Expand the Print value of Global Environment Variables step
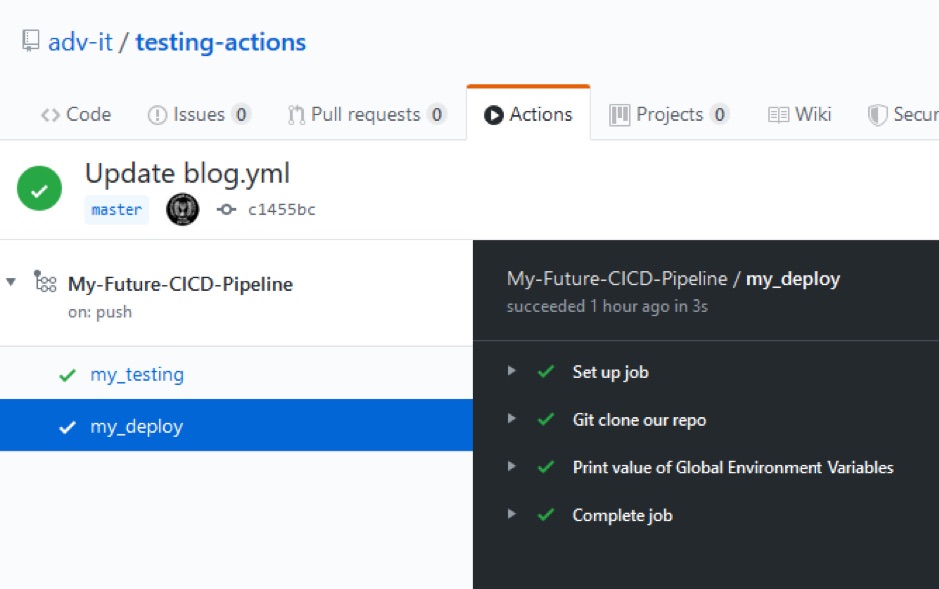This screenshot has width=939, height=589. 511,467
